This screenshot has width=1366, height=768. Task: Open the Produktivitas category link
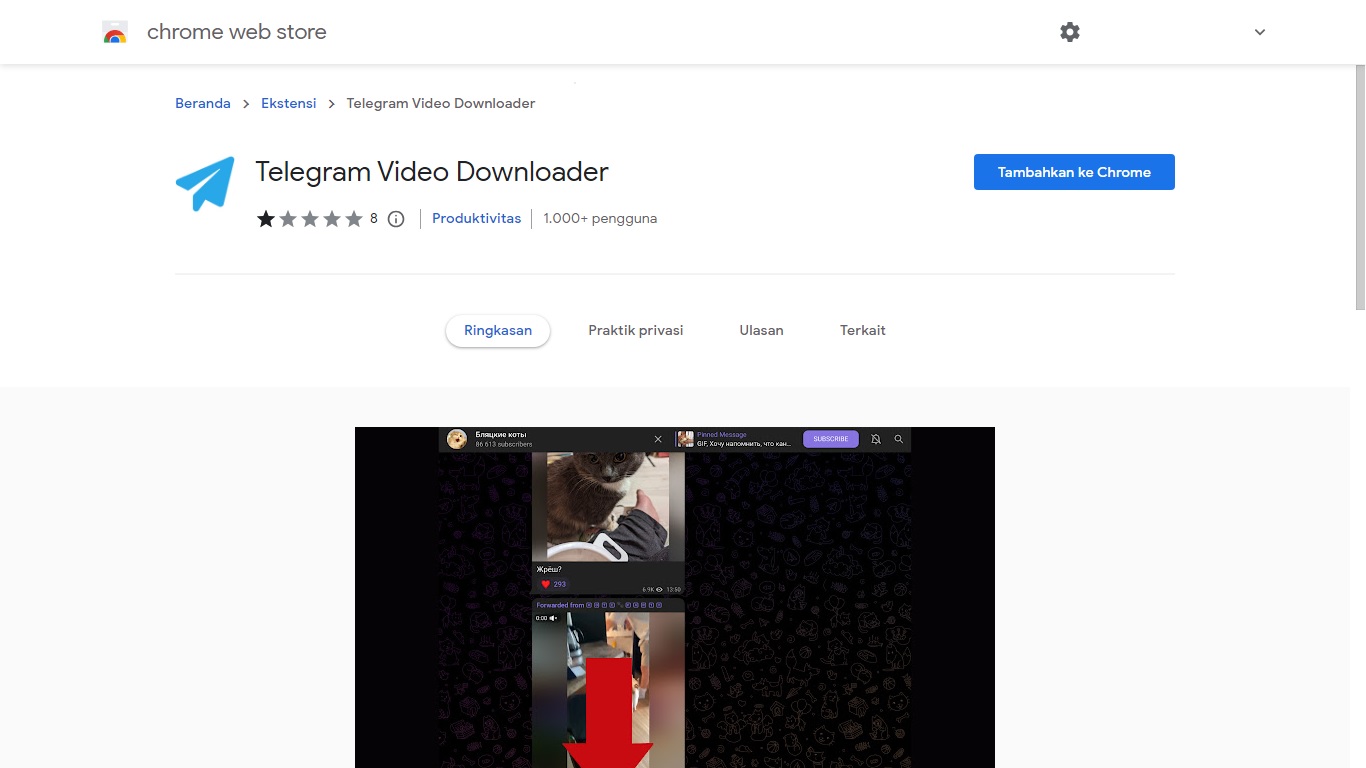pyautogui.click(x=476, y=218)
